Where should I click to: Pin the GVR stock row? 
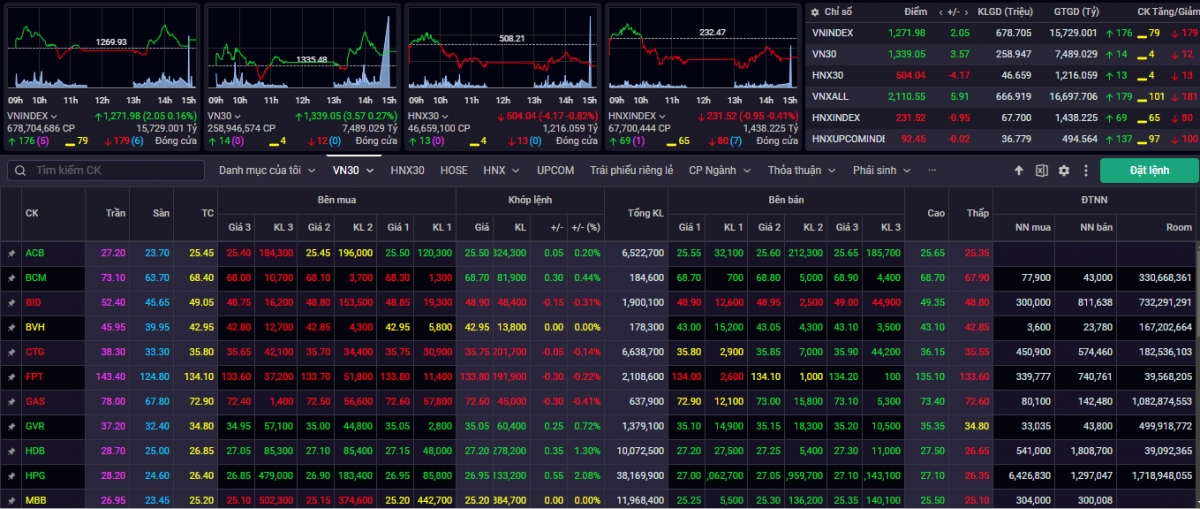pos(11,426)
